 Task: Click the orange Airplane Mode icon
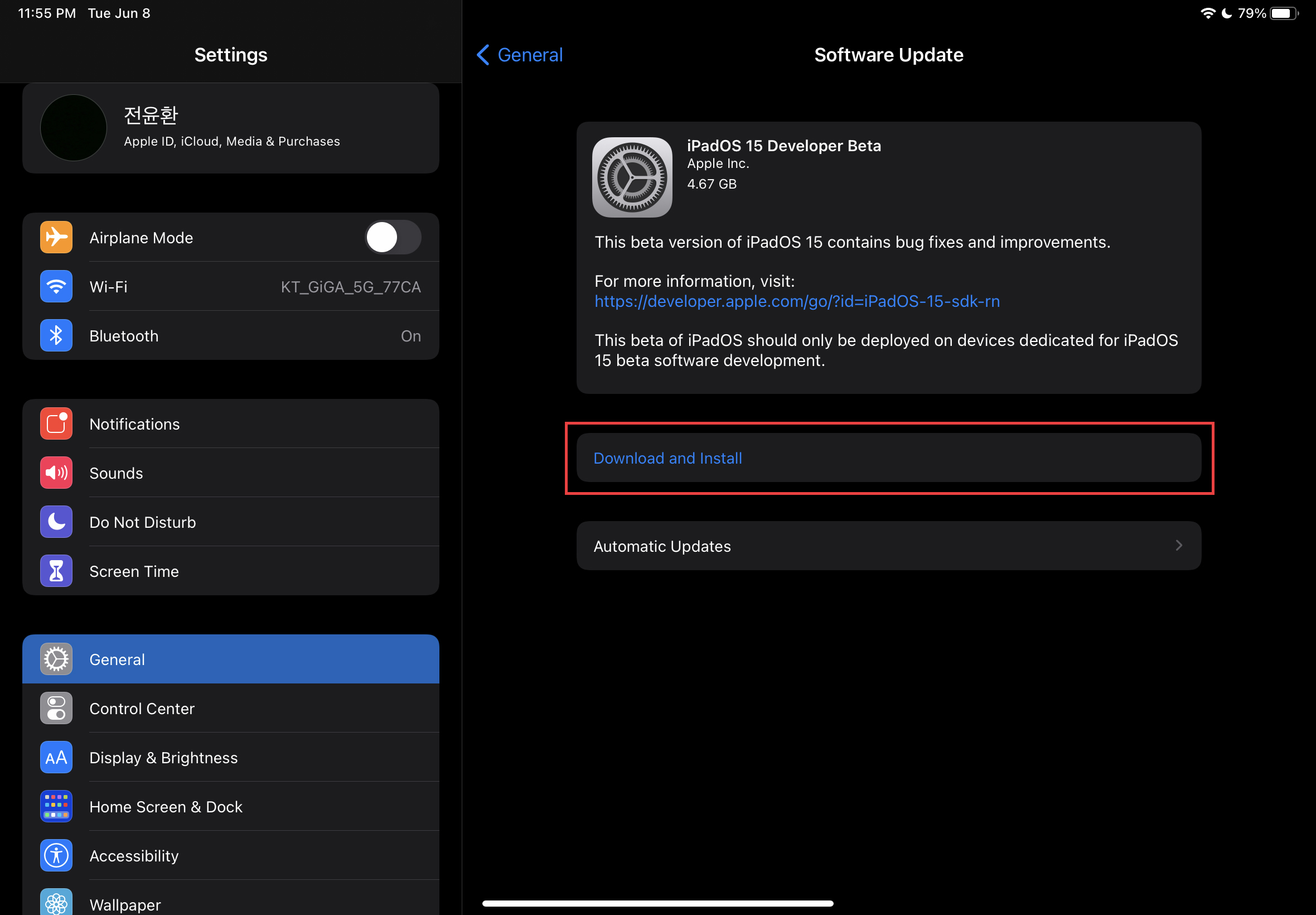[x=56, y=237]
